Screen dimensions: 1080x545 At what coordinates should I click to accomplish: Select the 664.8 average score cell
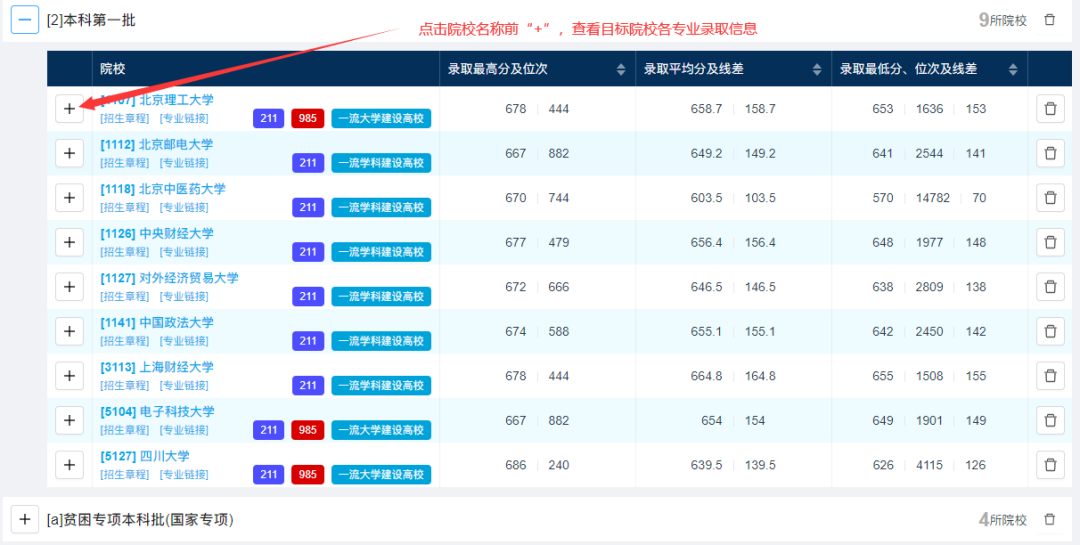[707, 376]
